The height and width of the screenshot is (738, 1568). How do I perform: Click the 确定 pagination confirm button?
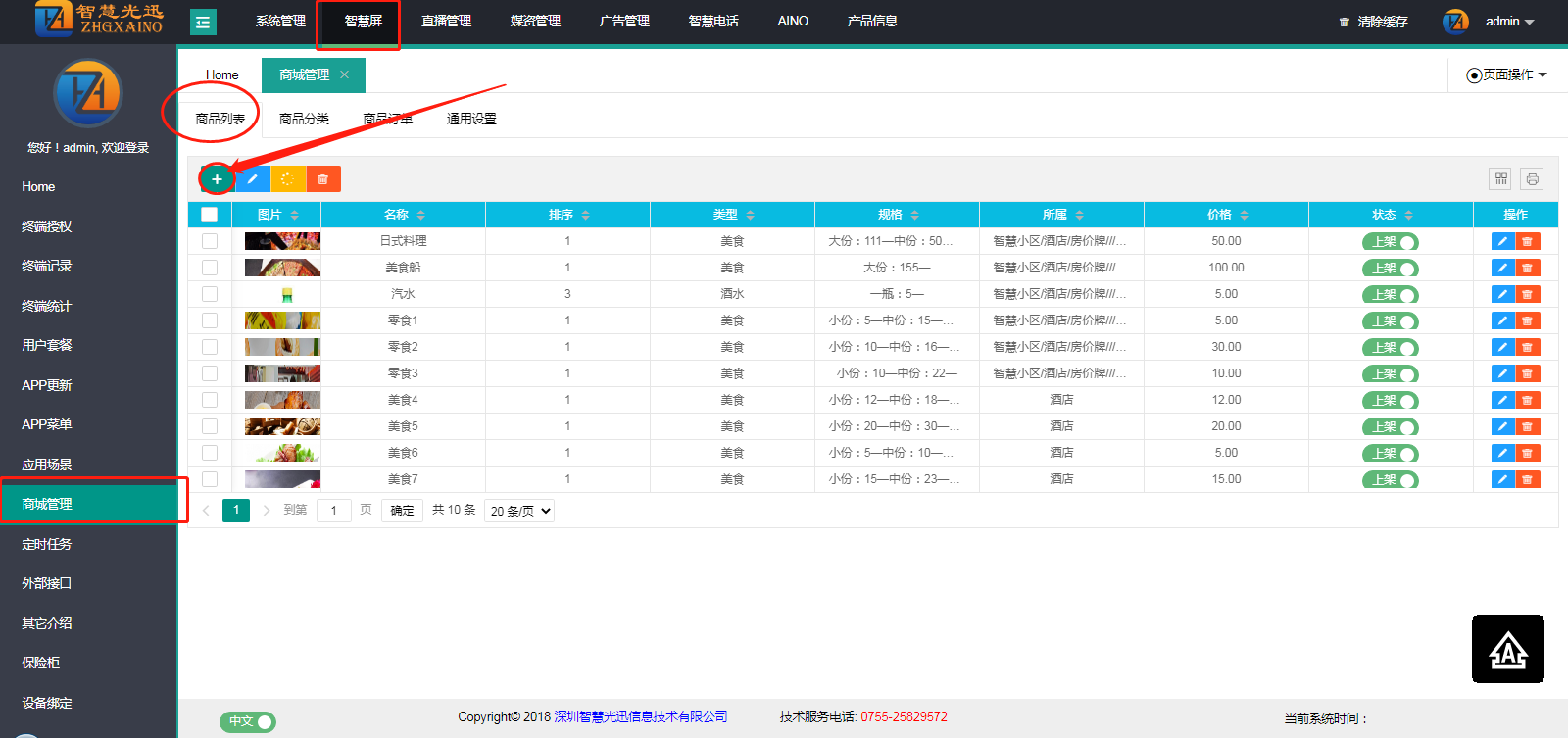[402, 511]
